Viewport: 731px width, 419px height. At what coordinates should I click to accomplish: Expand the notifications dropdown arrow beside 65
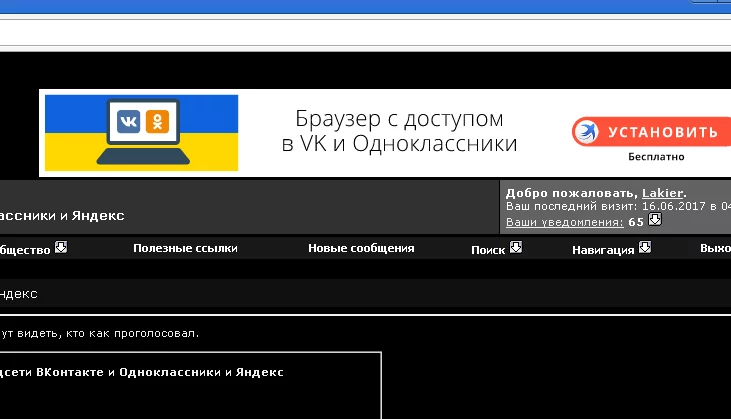(x=655, y=220)
